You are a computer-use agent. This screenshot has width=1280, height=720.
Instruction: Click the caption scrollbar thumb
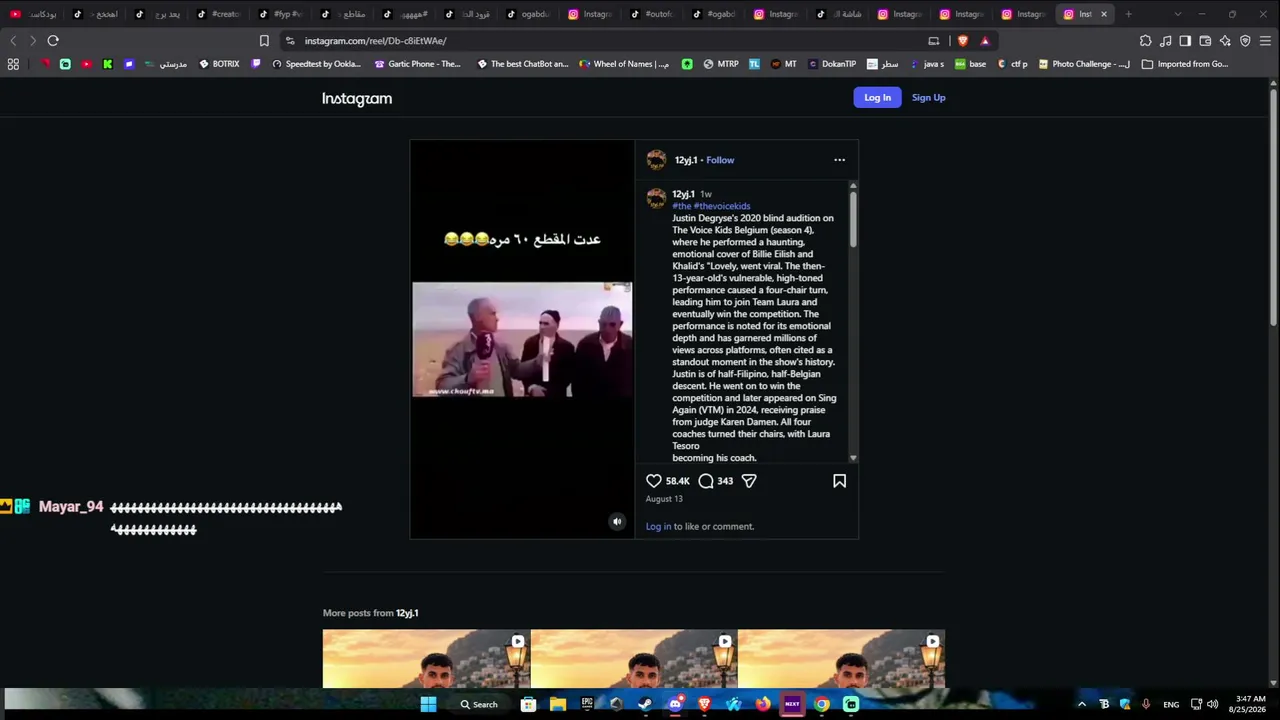(x=853, y=219)
